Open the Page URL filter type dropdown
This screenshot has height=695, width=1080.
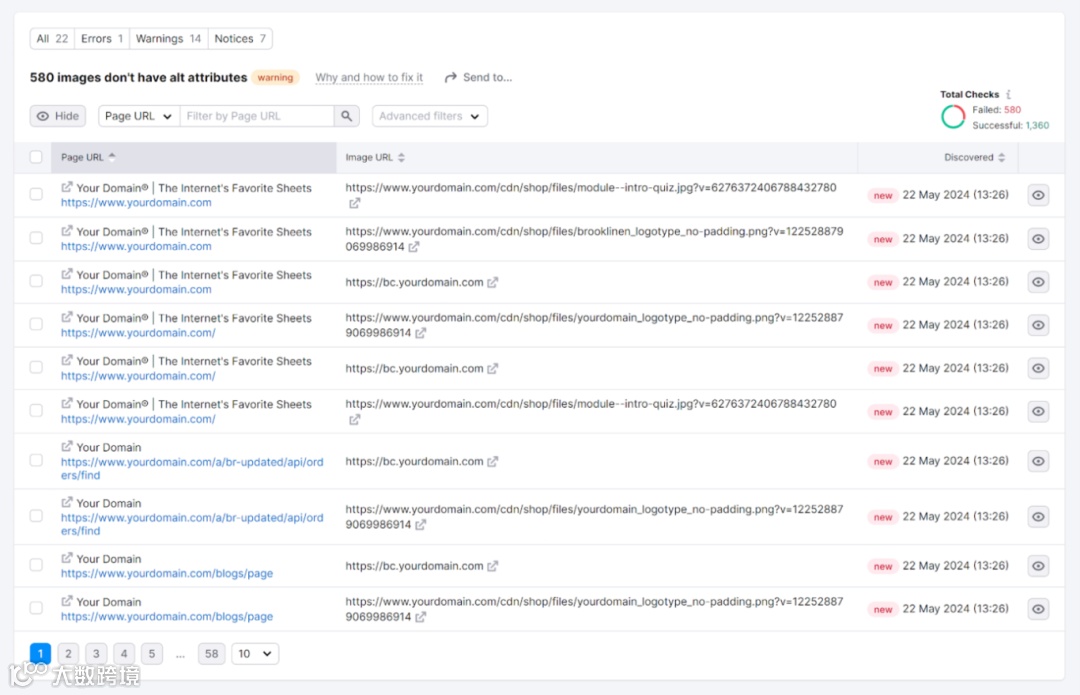pyautogui.click(x=138, y=116)
